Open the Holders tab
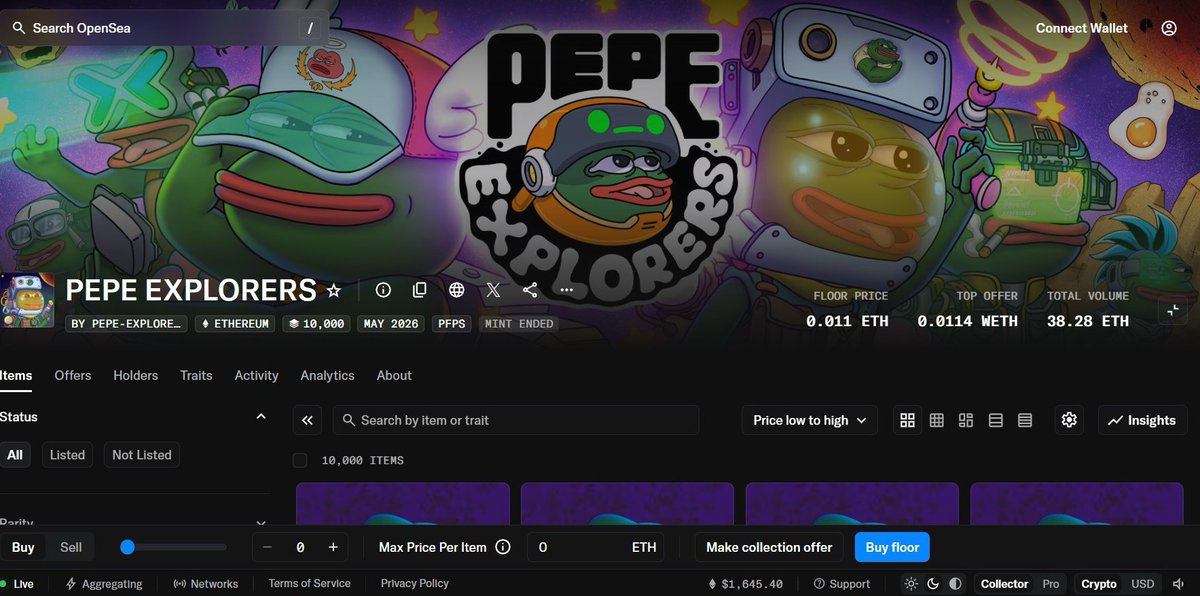1200x596 pixels. click(x=136, y=375)
